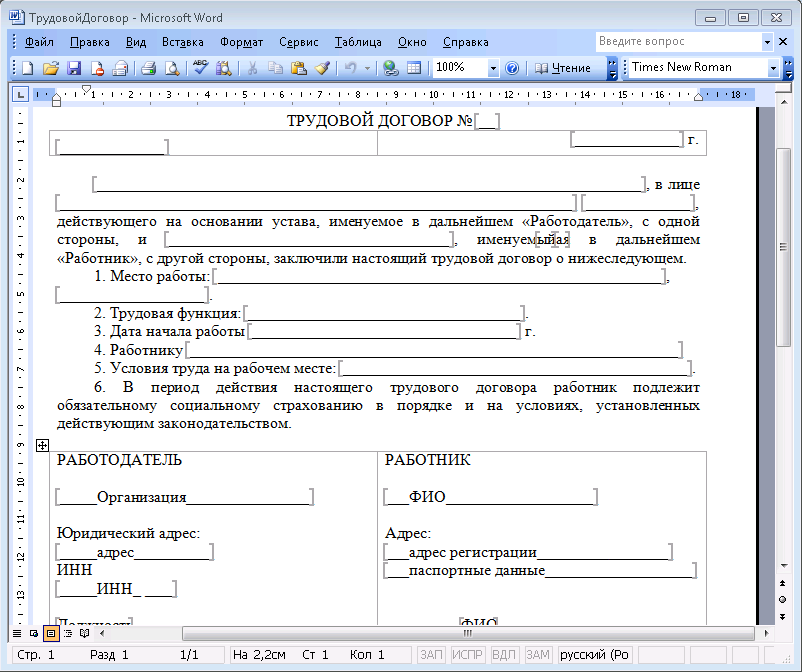
Task: Run the spelling and grammar check
Action: pos(200,68)
